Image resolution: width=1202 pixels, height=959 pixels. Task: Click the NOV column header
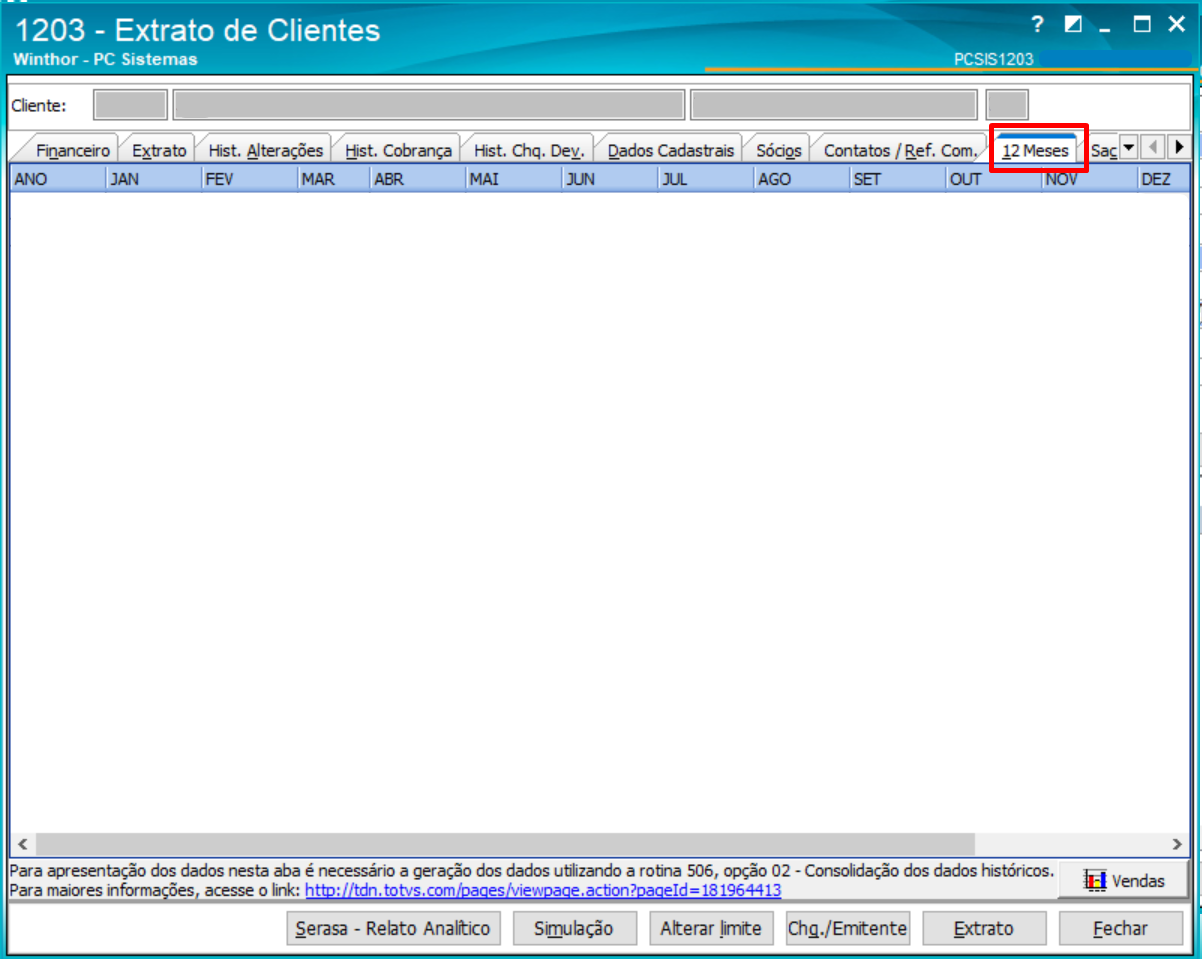(1089, 180)
